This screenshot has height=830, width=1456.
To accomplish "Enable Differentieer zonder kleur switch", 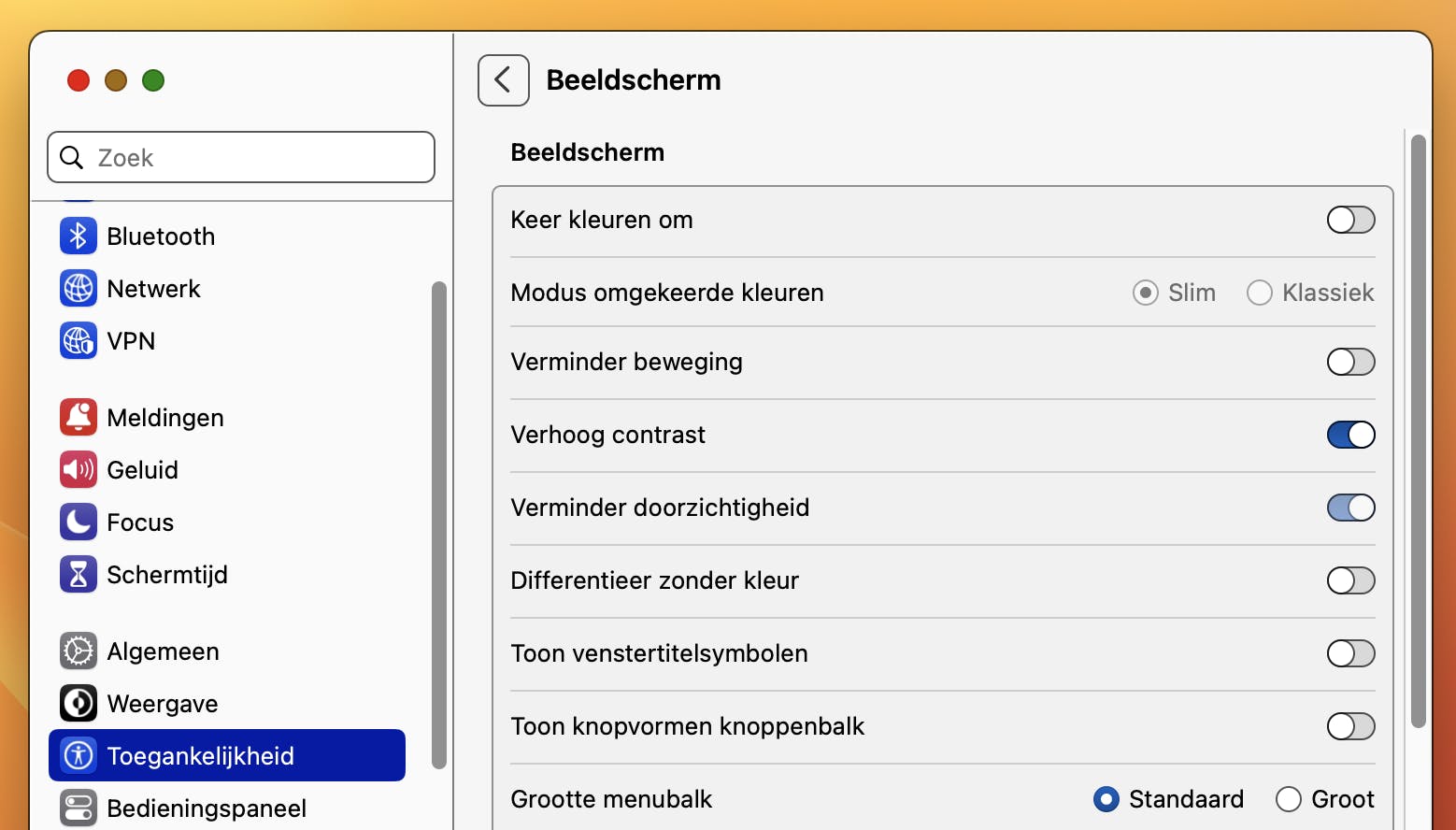I will tap(1350, 580).
